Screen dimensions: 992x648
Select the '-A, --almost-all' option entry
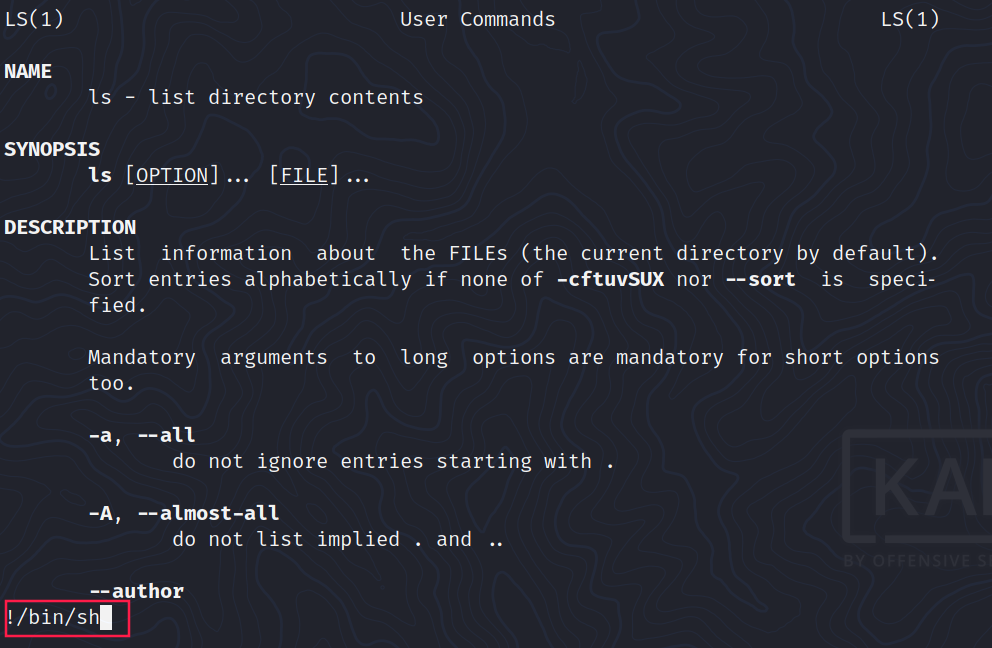(184, 514)
